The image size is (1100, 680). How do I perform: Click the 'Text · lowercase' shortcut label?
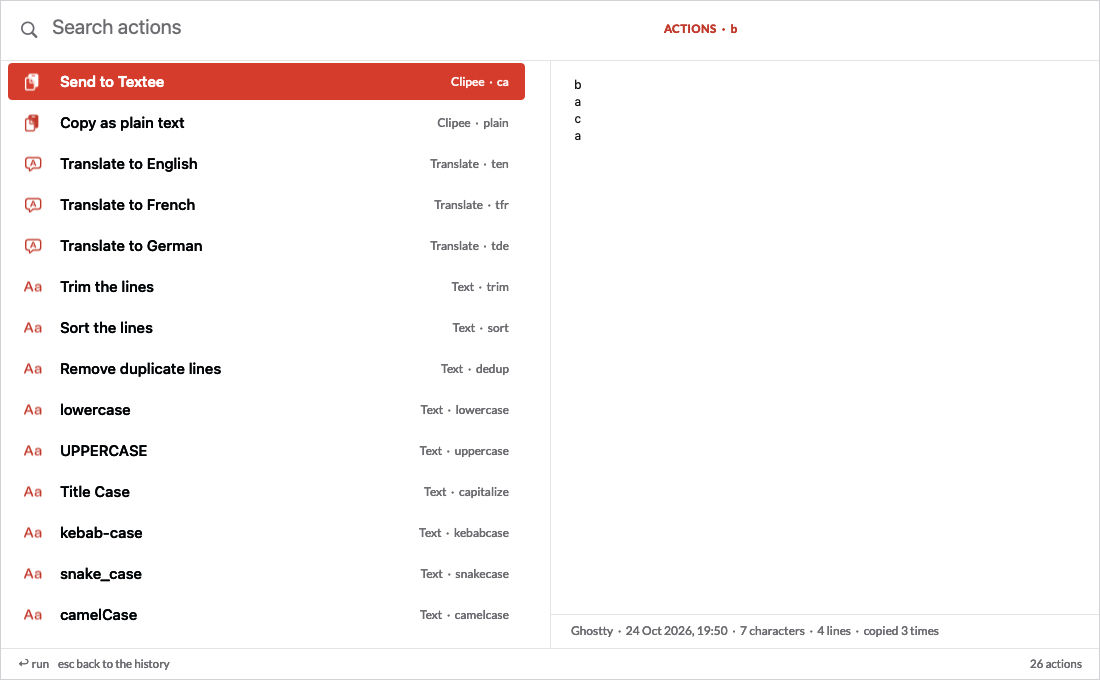pyautogui.click(x=464, y=410)
